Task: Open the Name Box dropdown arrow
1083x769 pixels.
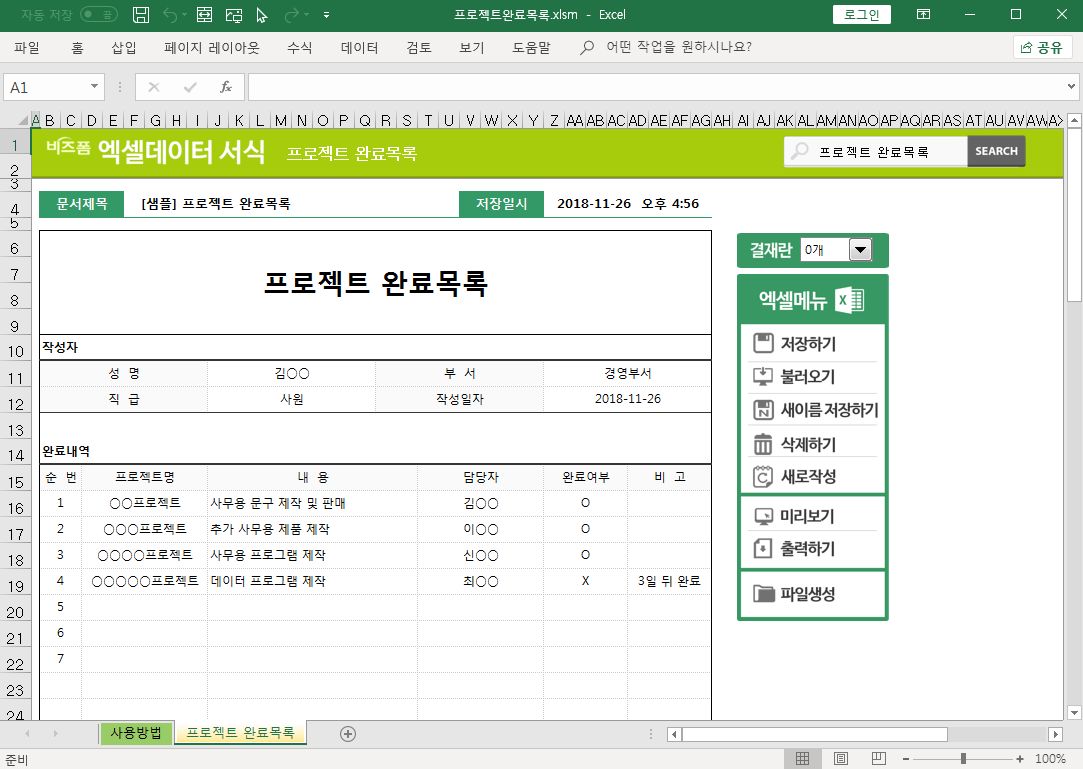Action: click(94, 87)
